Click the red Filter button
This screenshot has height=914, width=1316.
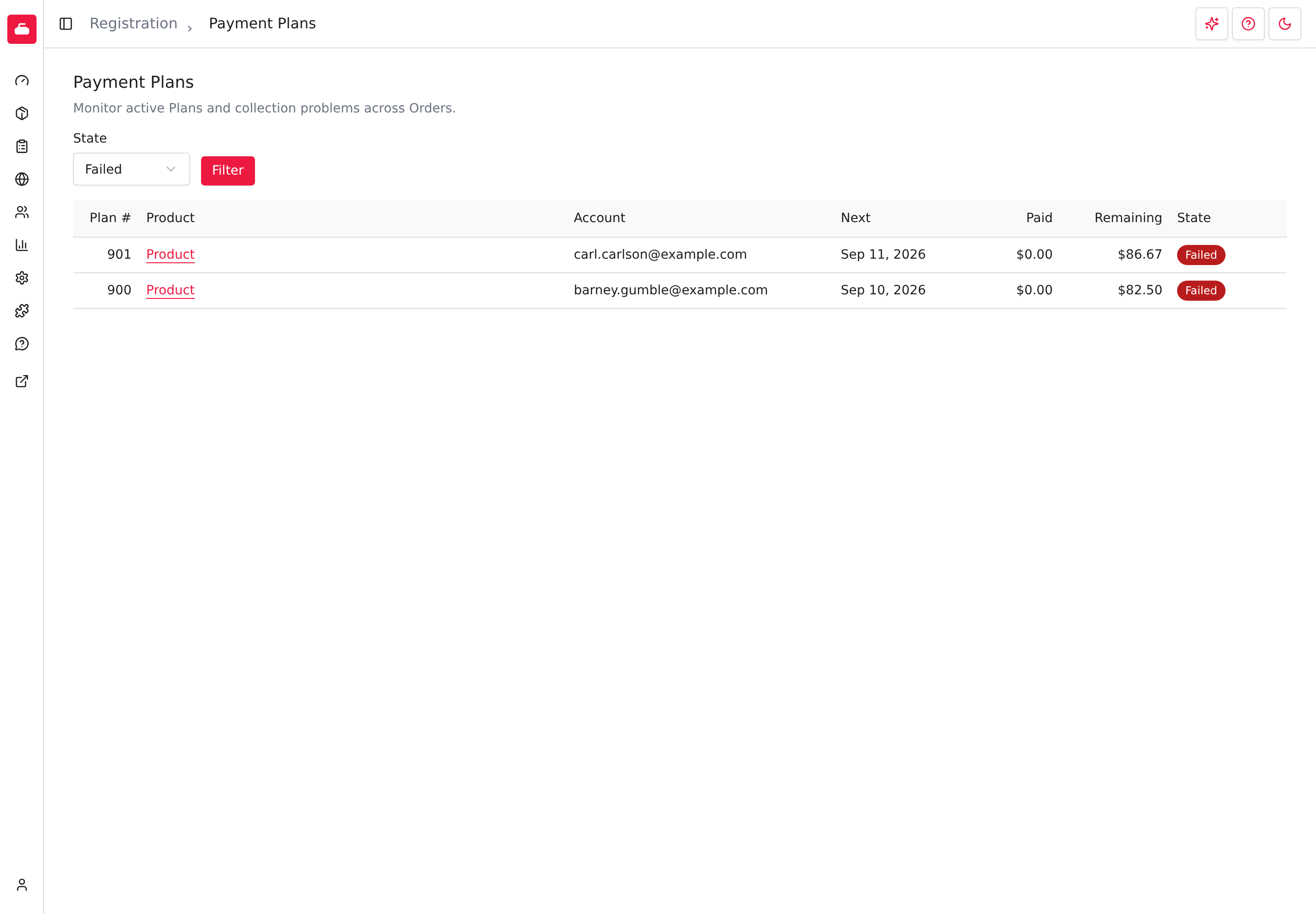[x=228, y=170]
